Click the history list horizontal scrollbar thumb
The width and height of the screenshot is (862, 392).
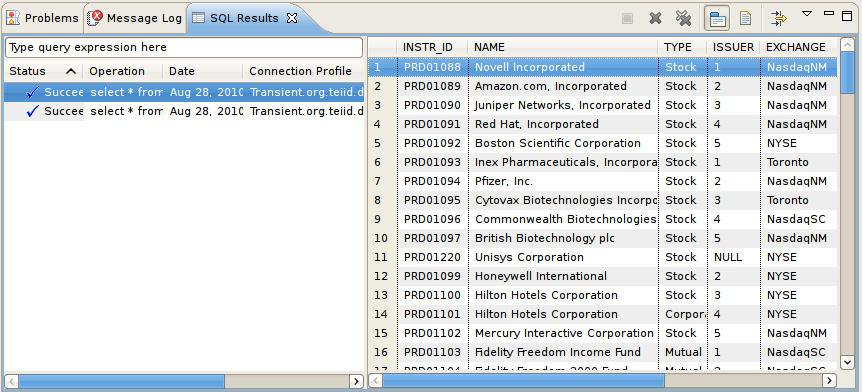tap(121, 381)
